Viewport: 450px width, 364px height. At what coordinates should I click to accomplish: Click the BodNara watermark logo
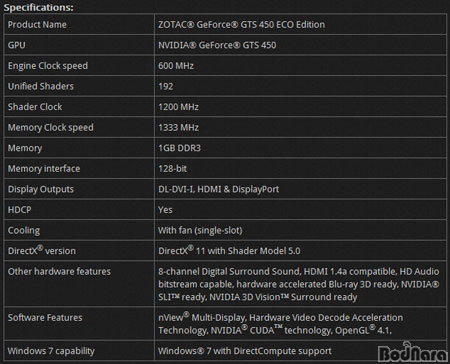tap(413, 352)
